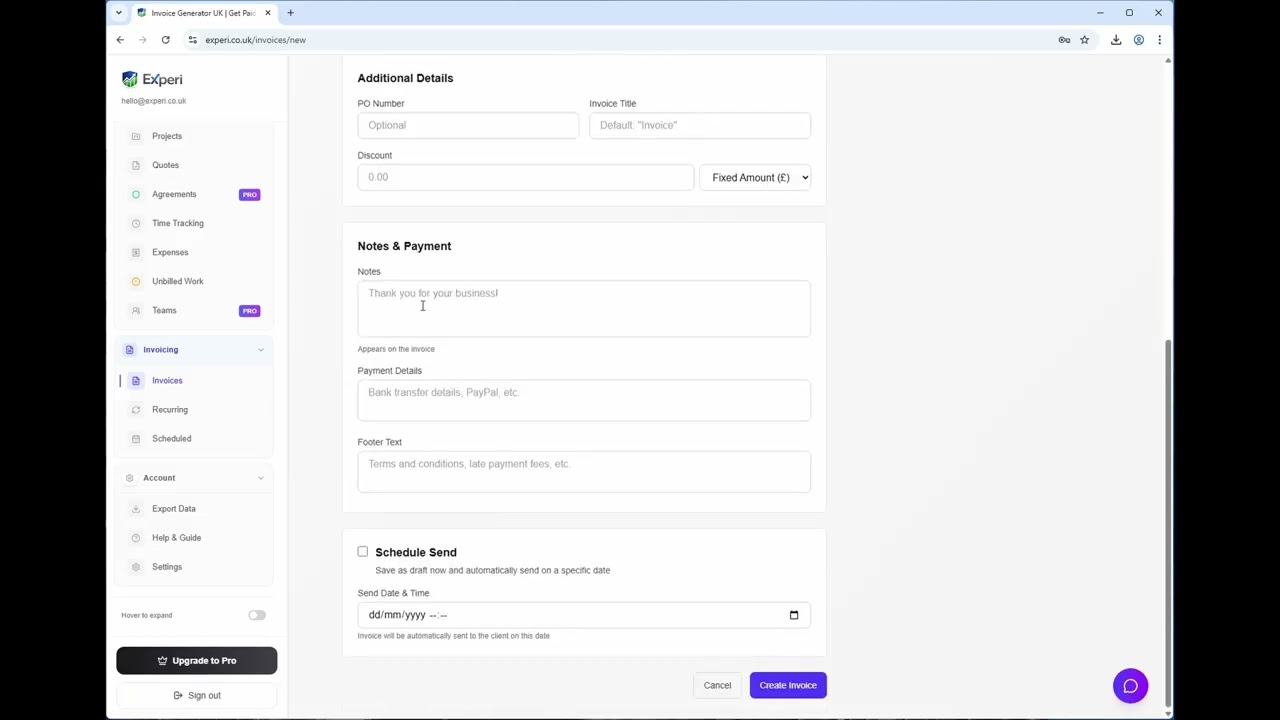Screen dimensions: 1280x720
Task: Click the Settings gear icon in sidebar
Action: coord(136,567)
